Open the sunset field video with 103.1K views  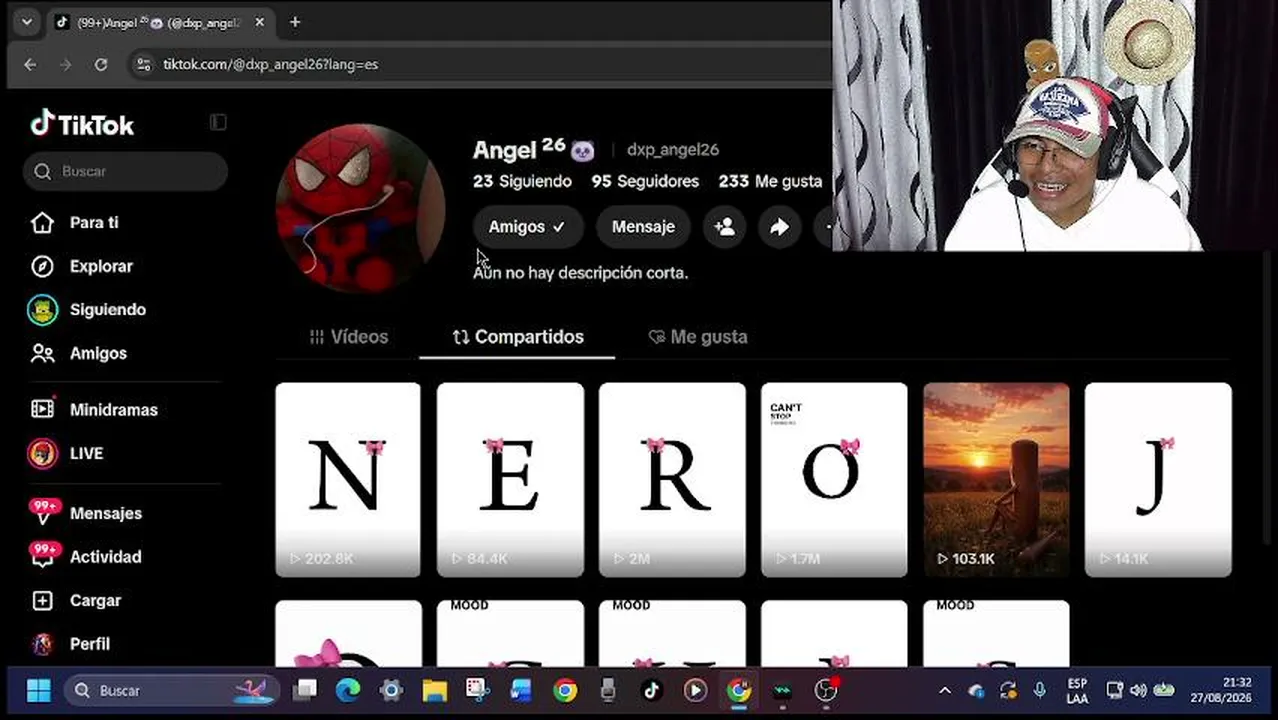tap(996, 480)
